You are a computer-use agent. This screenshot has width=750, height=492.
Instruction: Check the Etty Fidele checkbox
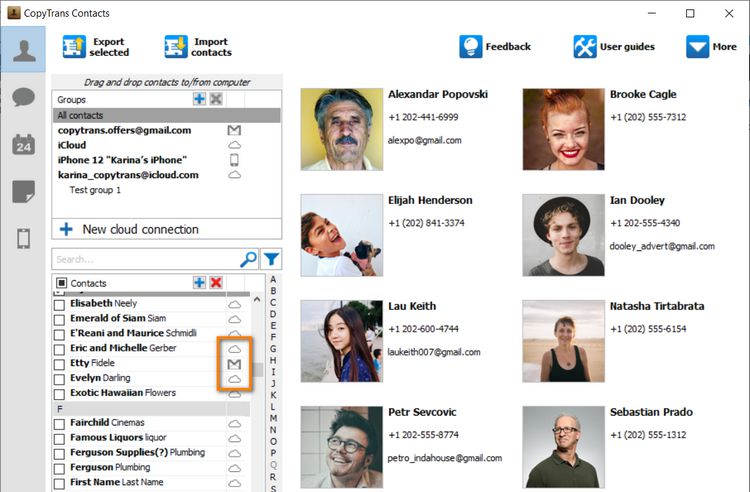point(59,364)
